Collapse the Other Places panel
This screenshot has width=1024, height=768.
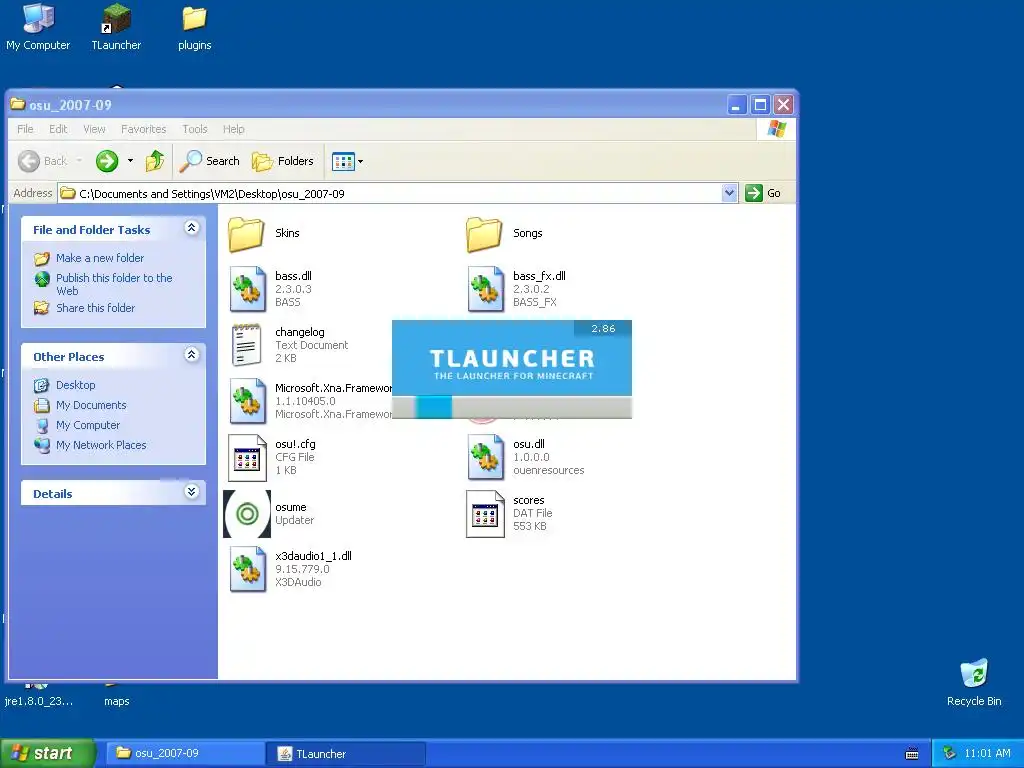191,355
